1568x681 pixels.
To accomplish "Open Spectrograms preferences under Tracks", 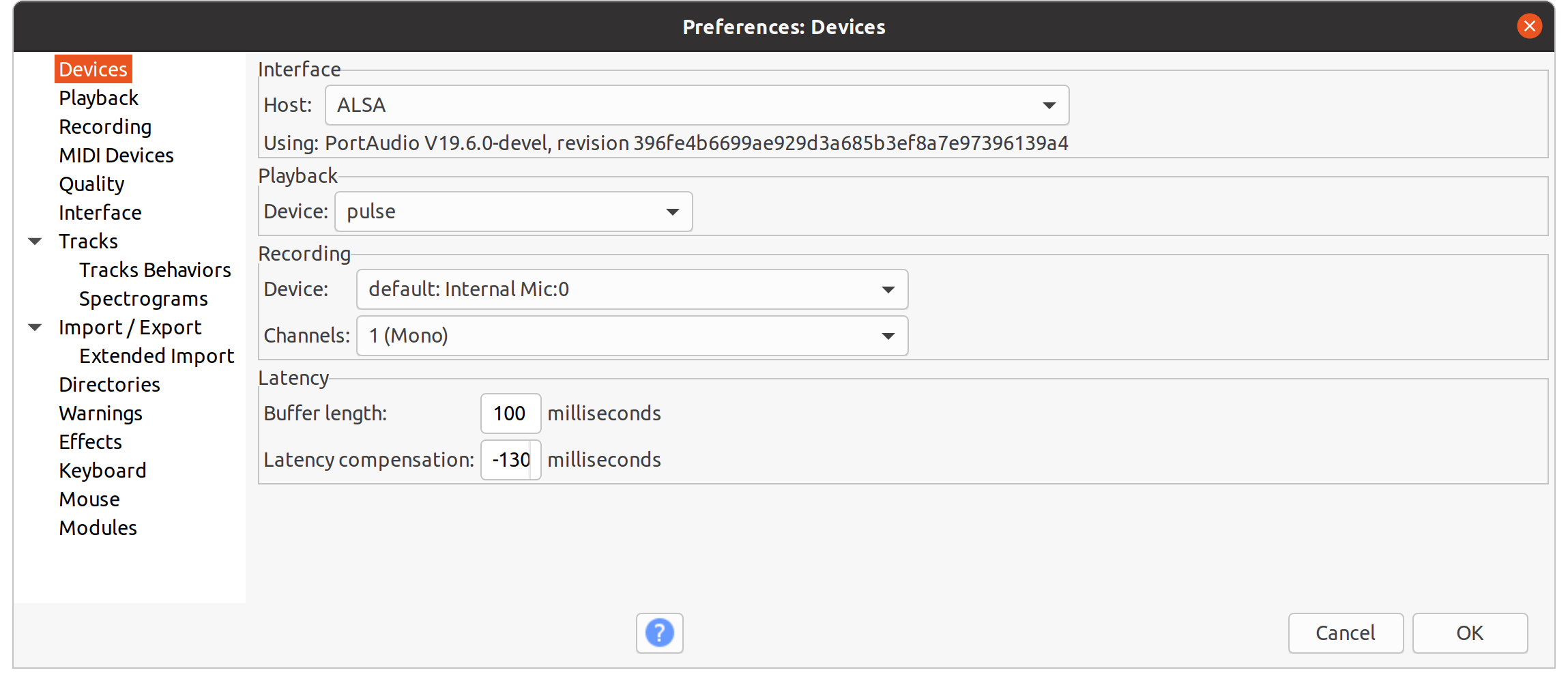I will (x=143, y=299).
